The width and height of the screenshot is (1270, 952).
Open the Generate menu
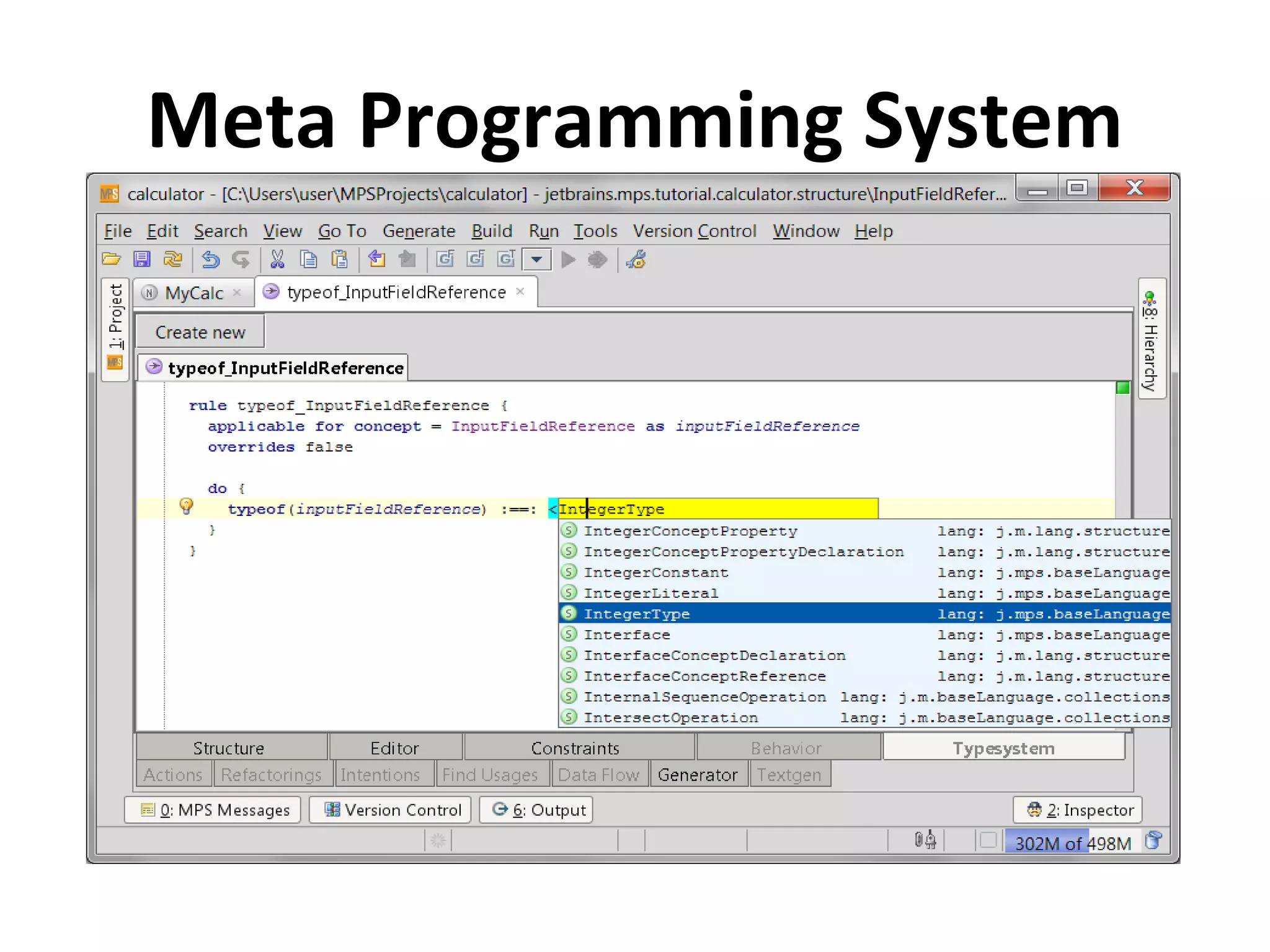[419, 231]
